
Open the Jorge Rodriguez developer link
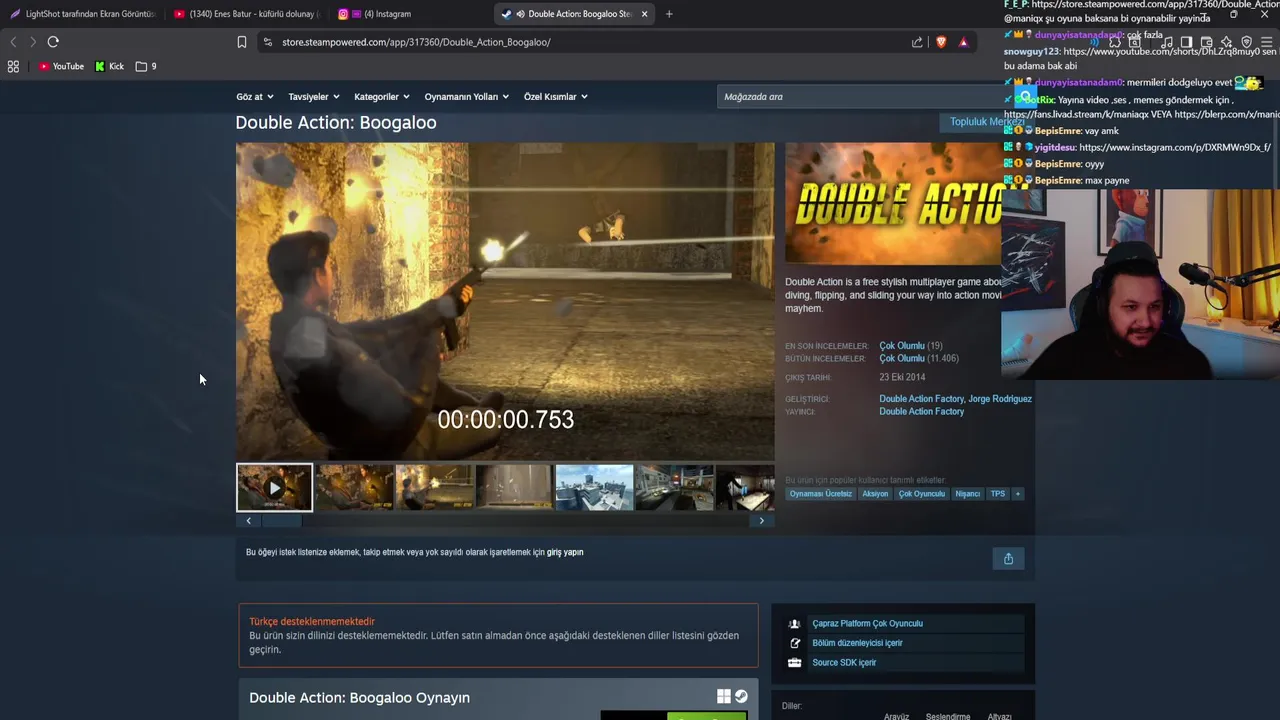coord(1000,399)
